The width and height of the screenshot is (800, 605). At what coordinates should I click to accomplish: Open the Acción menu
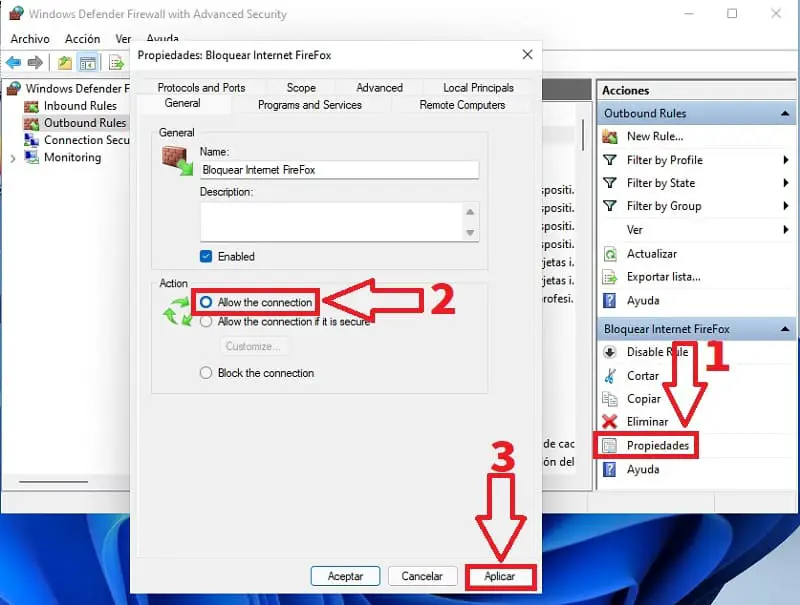coord(82,39)
